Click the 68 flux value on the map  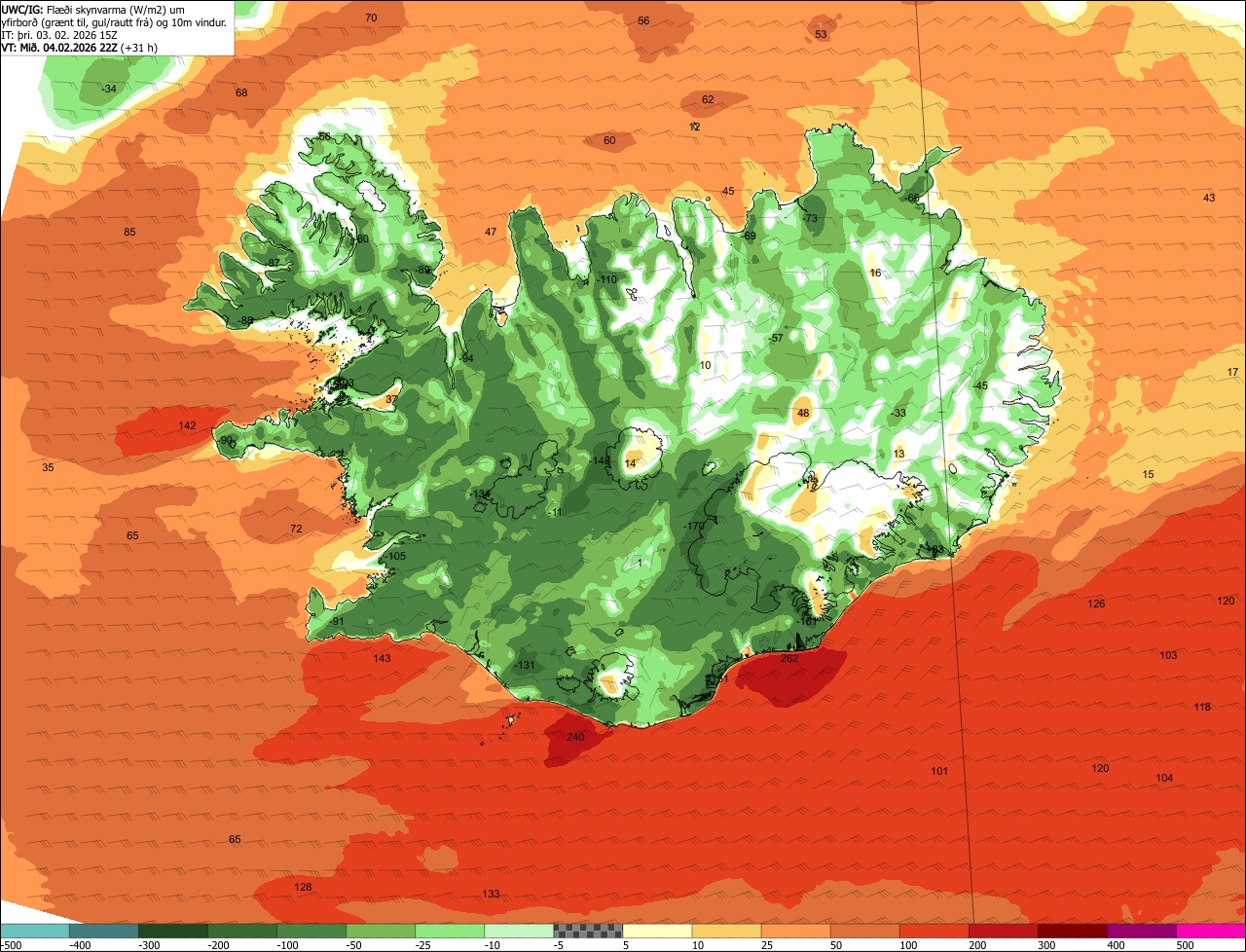242,93
